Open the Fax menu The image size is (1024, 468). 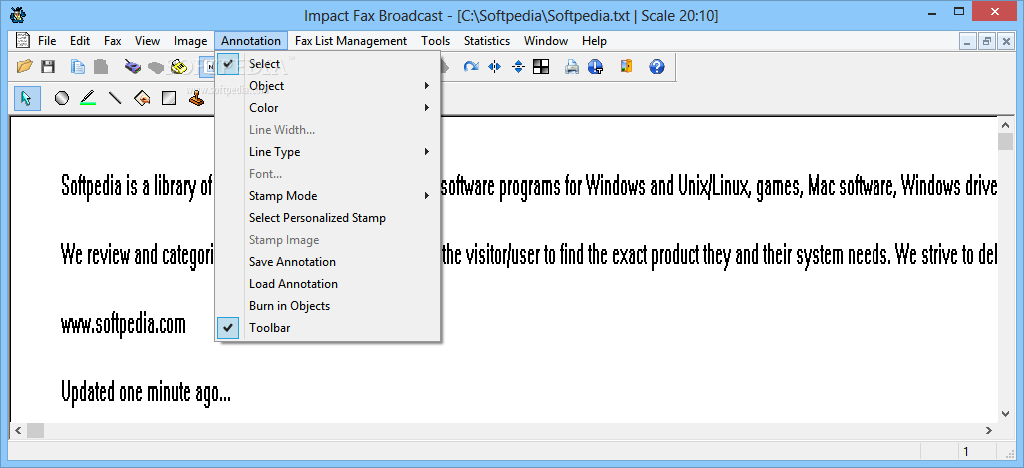[x=113, y=40]
